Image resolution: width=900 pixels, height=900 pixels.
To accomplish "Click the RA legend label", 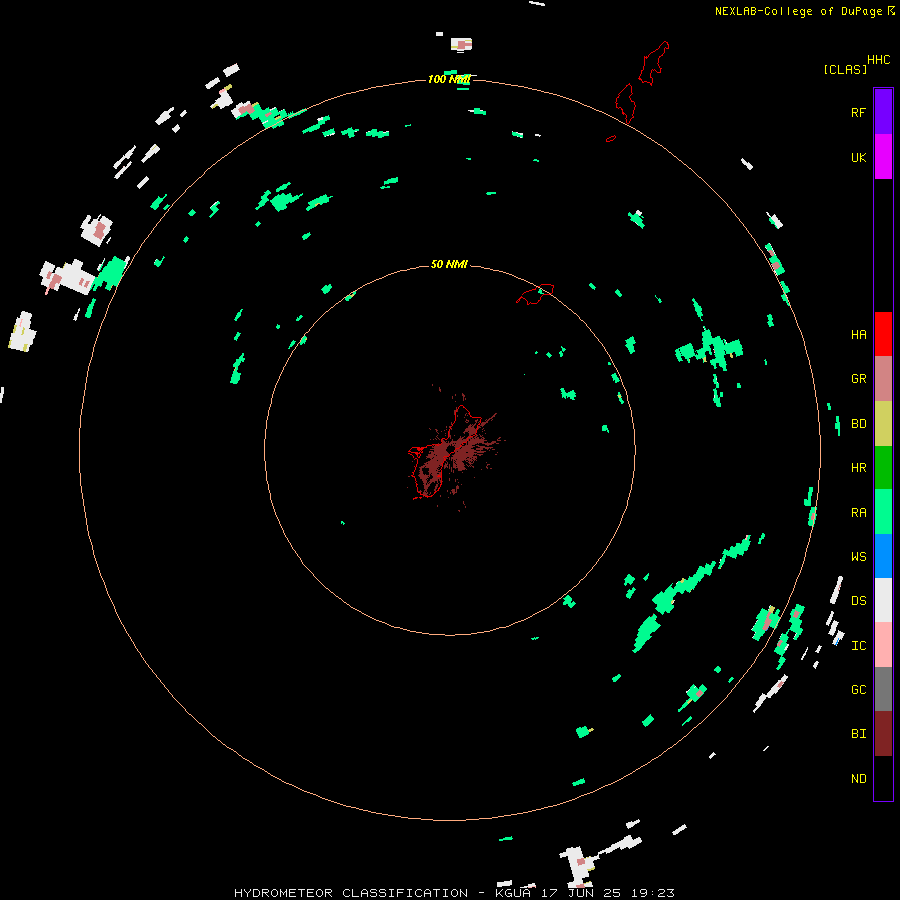I will pyautogui.click(x=858, y=513).
